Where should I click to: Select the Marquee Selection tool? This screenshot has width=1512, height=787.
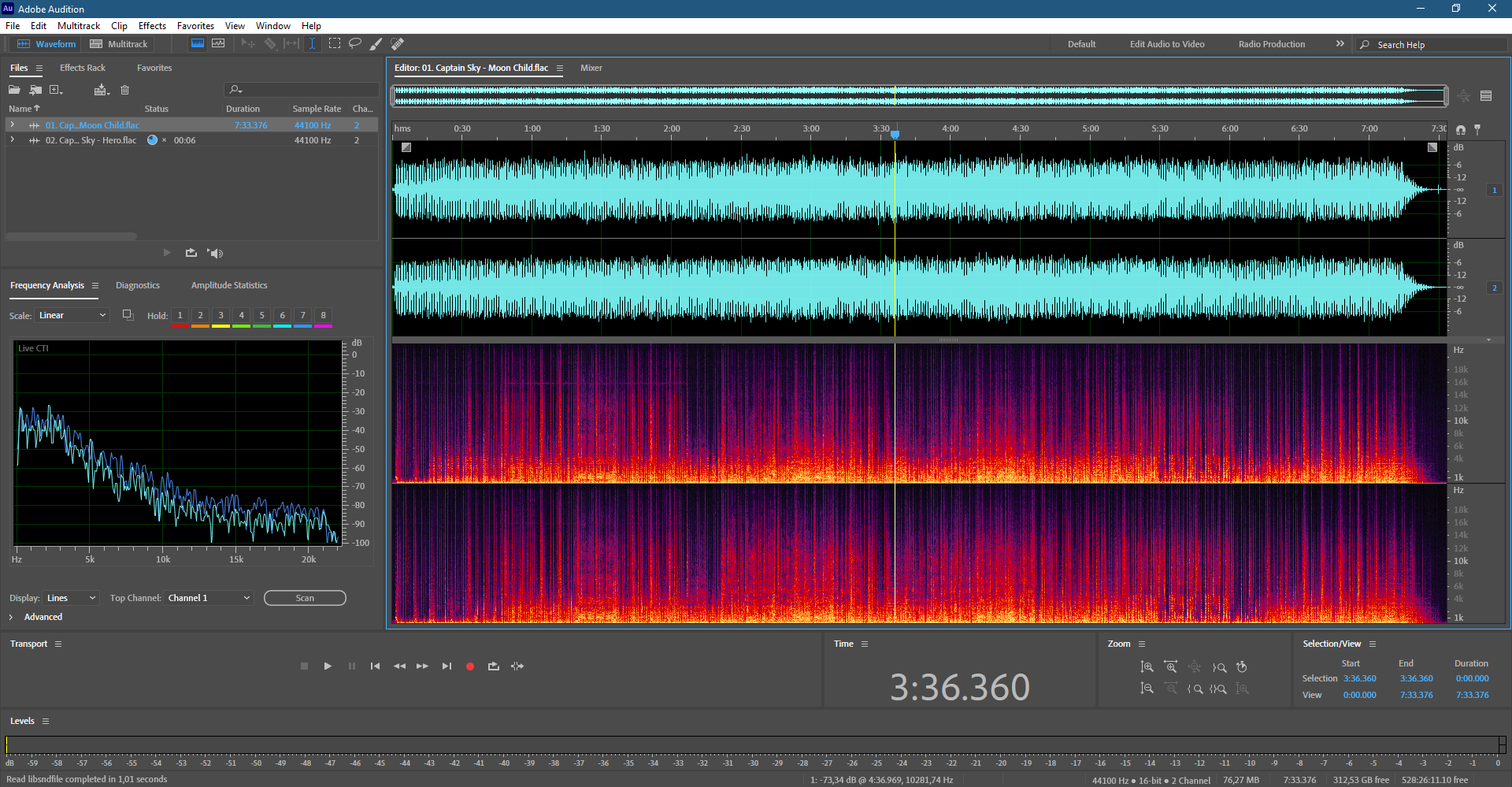335,43
